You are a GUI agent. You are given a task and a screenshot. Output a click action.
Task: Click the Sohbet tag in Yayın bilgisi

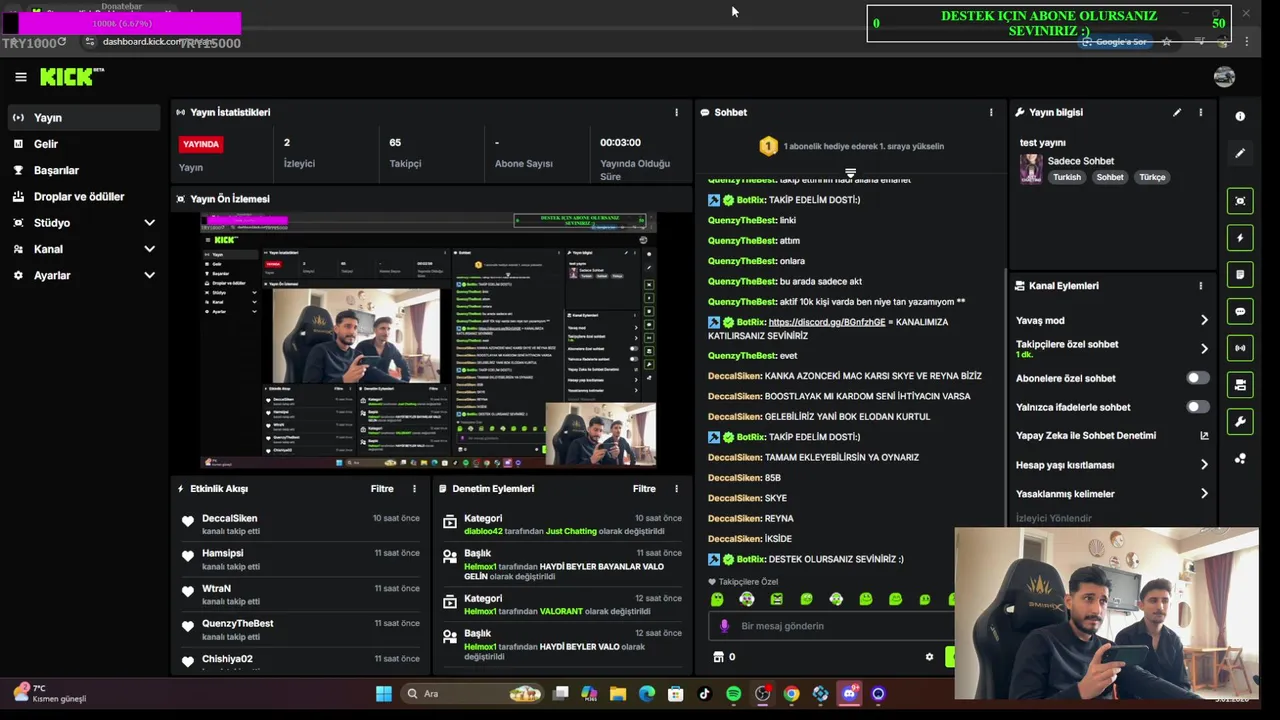tap(1110, 177)
